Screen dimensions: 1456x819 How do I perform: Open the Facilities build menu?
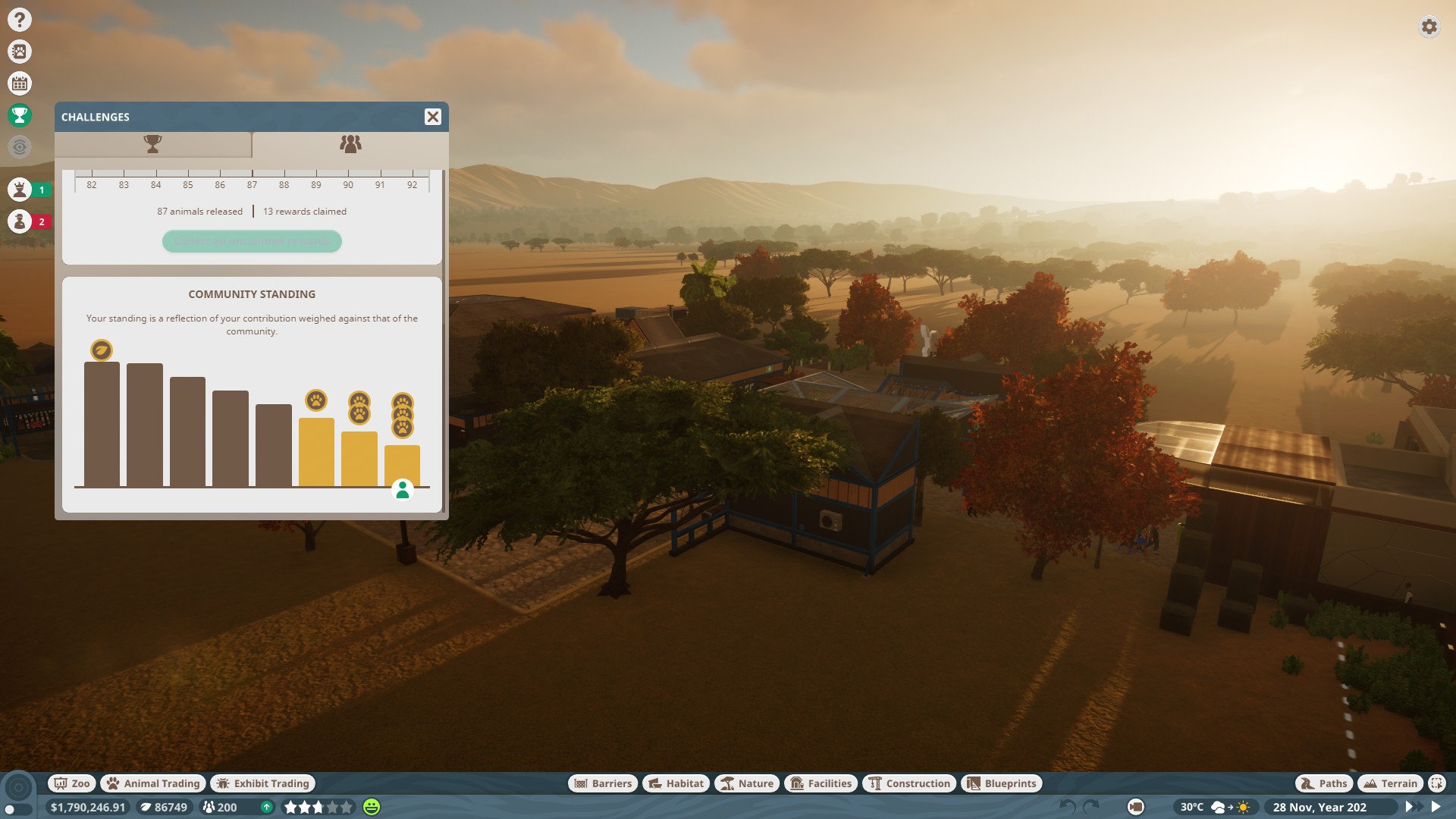pyautogui.click(x=821, y=783)
